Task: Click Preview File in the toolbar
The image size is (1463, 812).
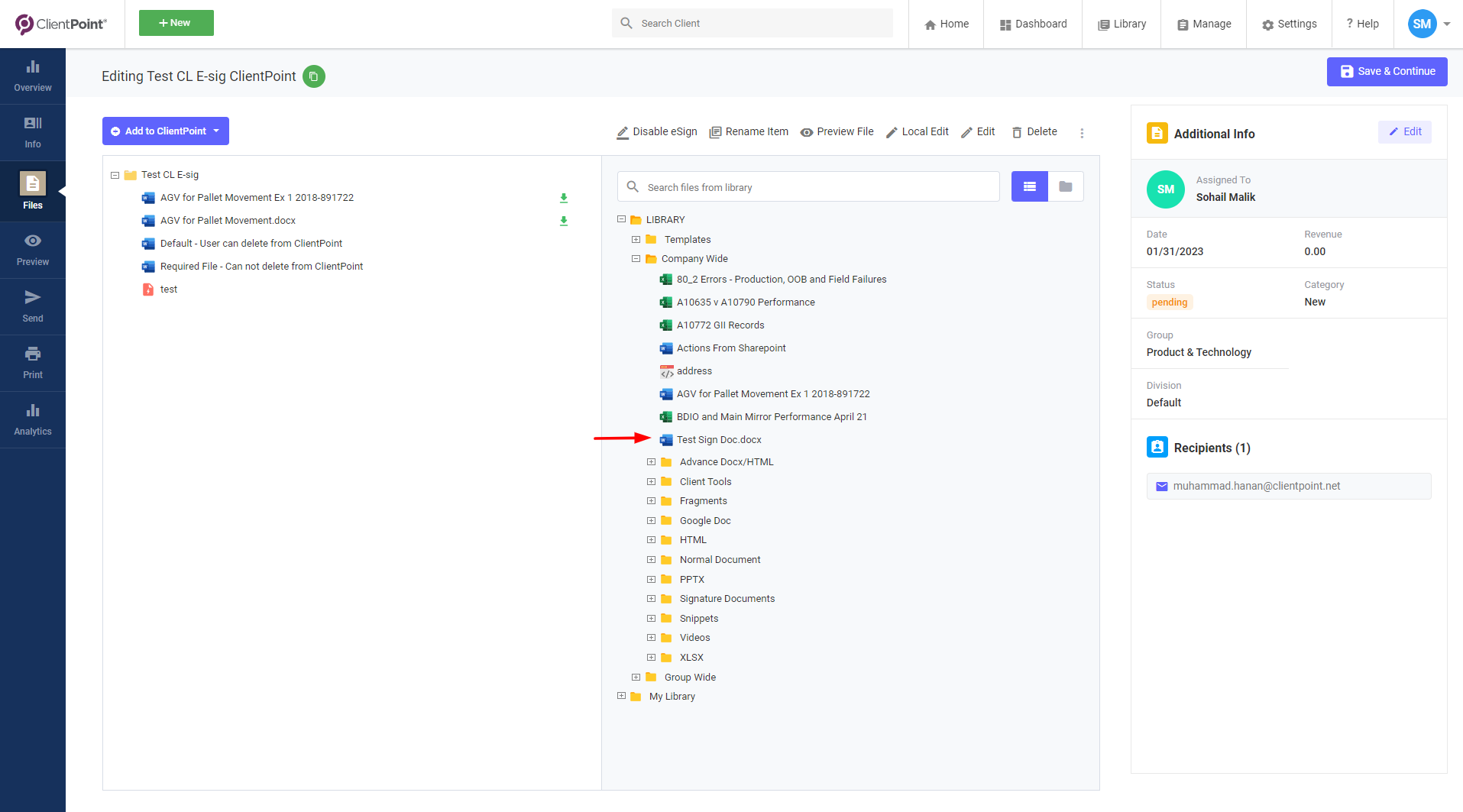Action: click(837, 131)
